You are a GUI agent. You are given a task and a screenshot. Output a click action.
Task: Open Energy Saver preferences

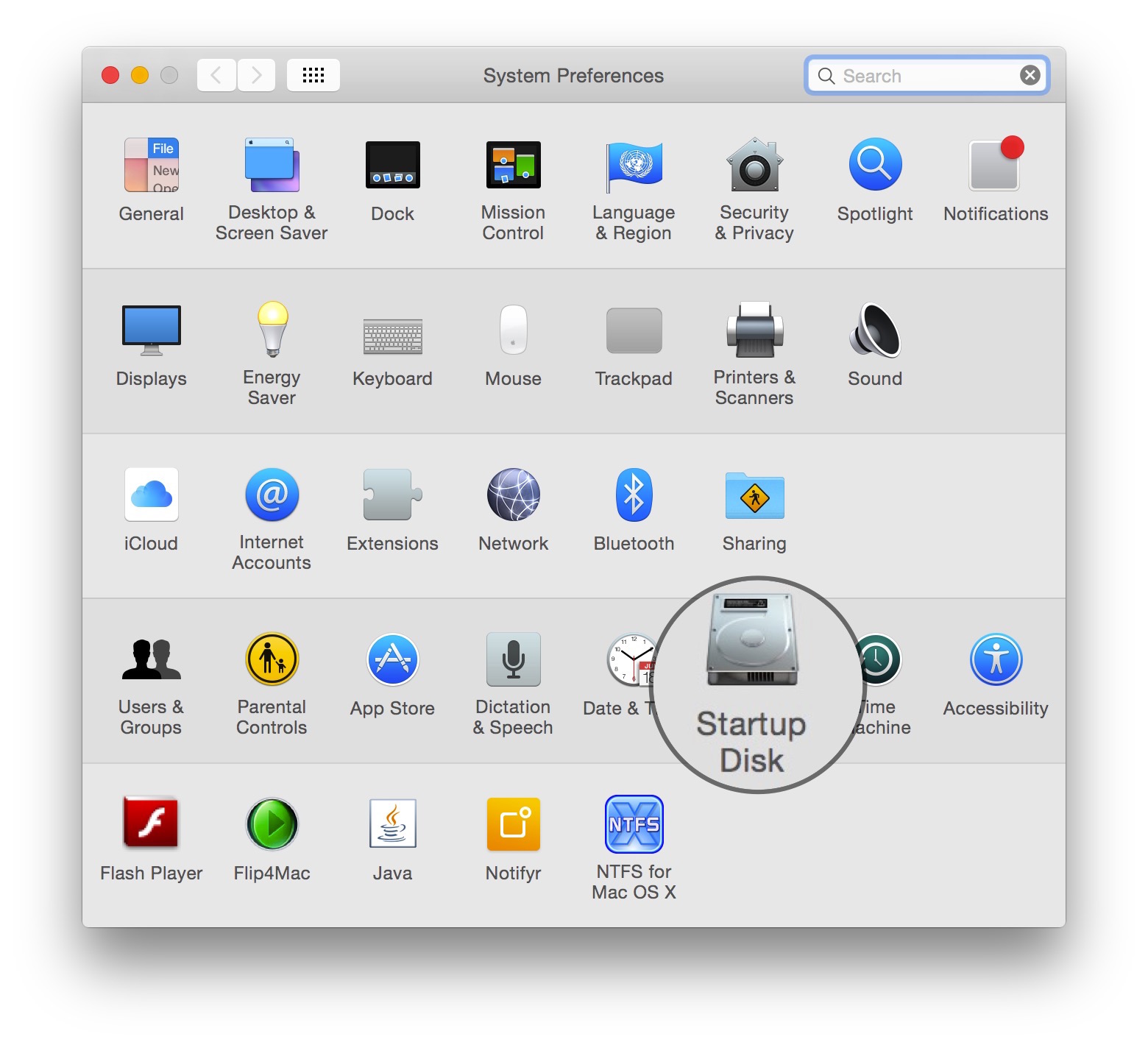pyautogui.click(x=272, y=331)
